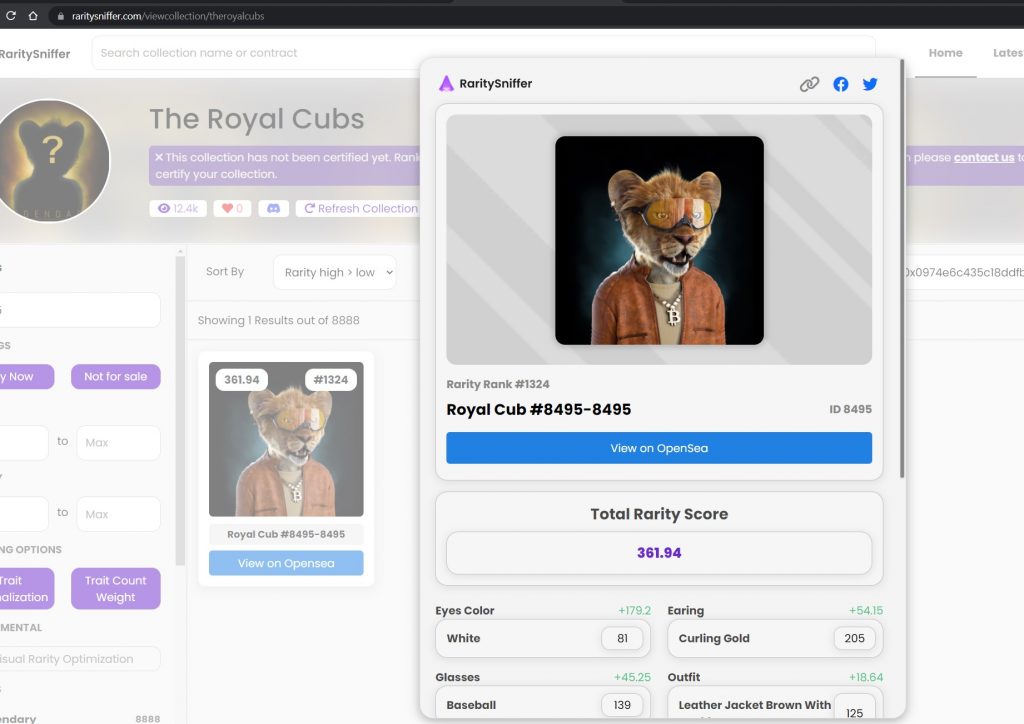The height and width of the screenshot is (724, 1024).
Task: Share on Facebook icon
Action: 840,84
